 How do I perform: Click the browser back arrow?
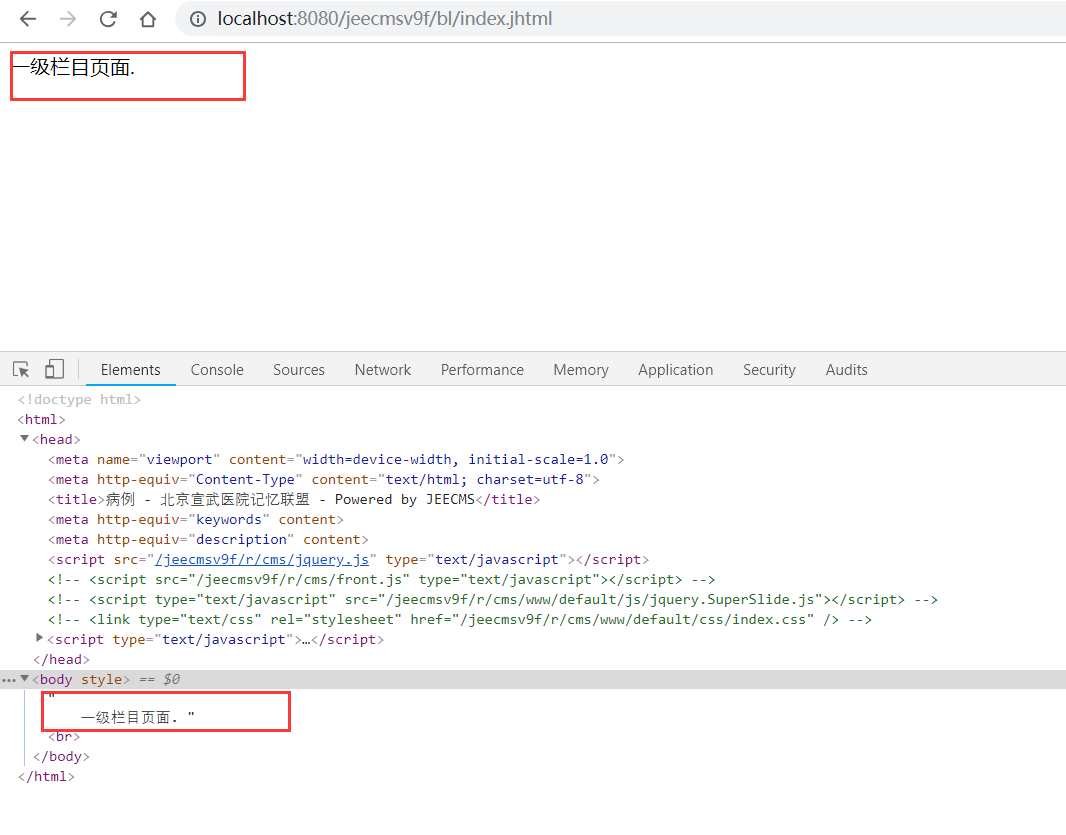click(28, 19)
